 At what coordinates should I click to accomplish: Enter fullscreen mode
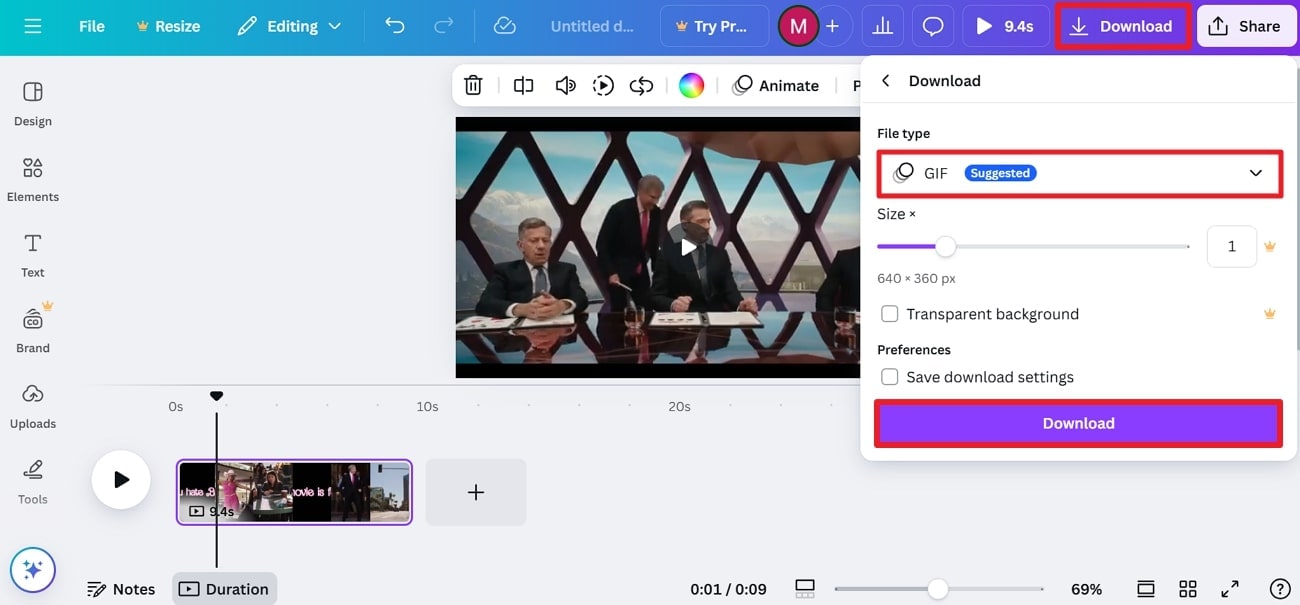click(1230, 589)
